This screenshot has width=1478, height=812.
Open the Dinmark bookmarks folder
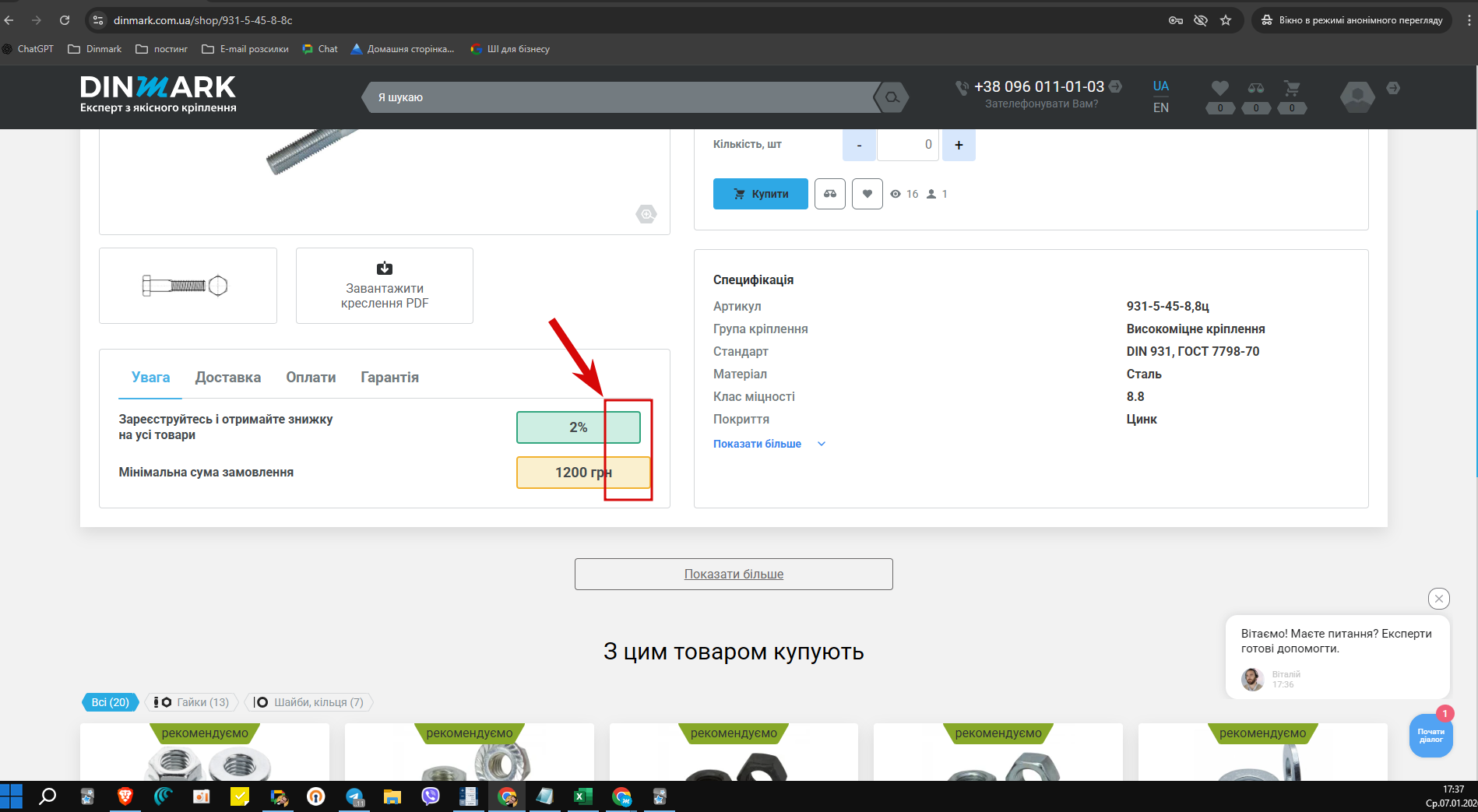[x=95, y=49]
